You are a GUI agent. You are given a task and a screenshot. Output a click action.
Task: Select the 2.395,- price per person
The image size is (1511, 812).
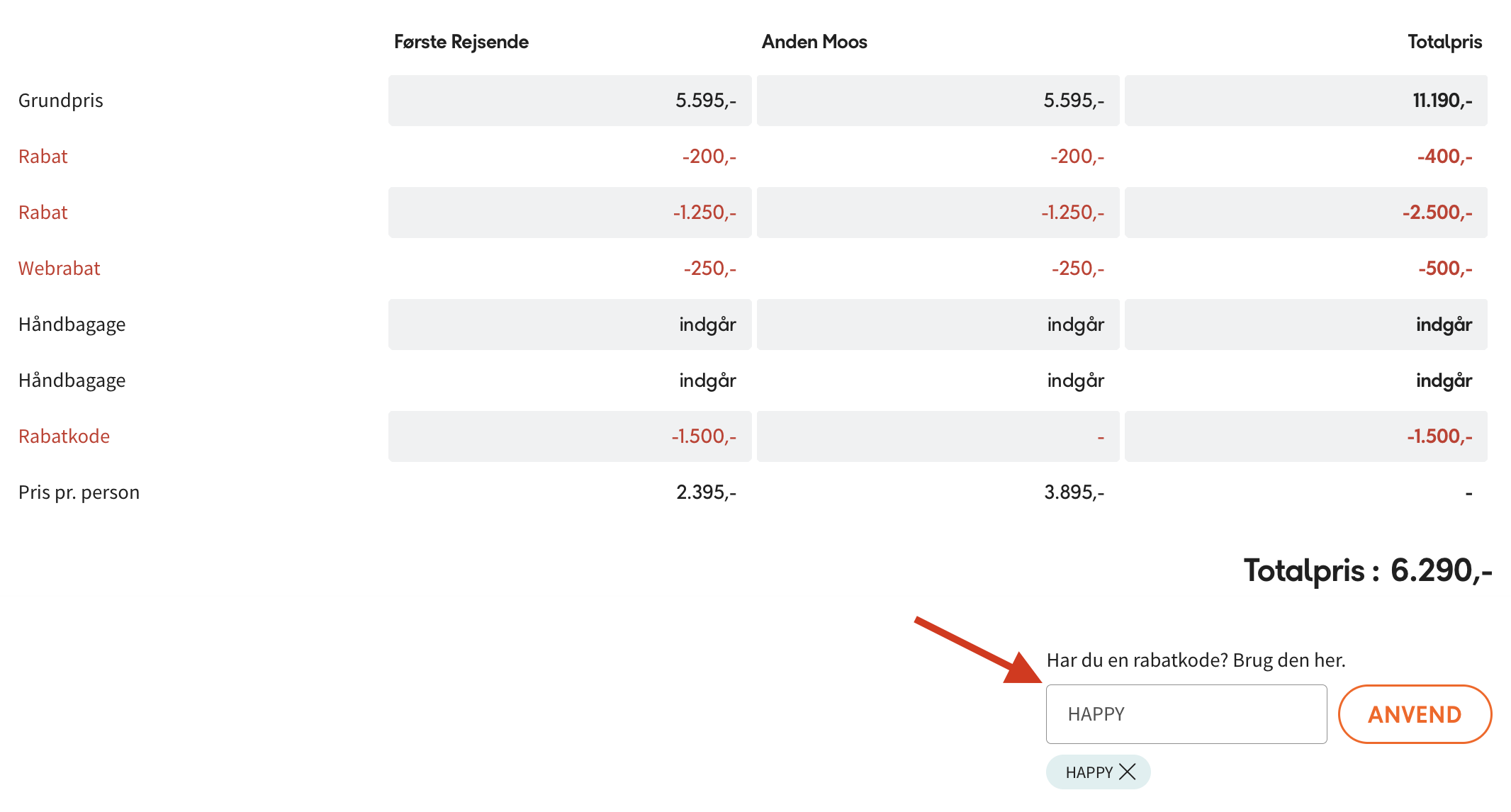coord(706,492)
